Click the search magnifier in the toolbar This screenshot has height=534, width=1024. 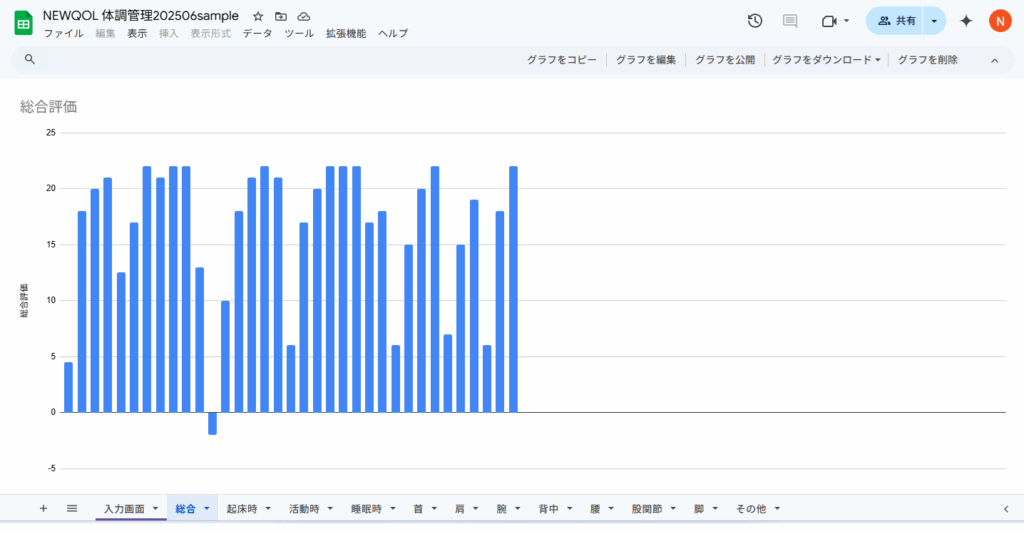pyautogui.click(x=30, y=60)
